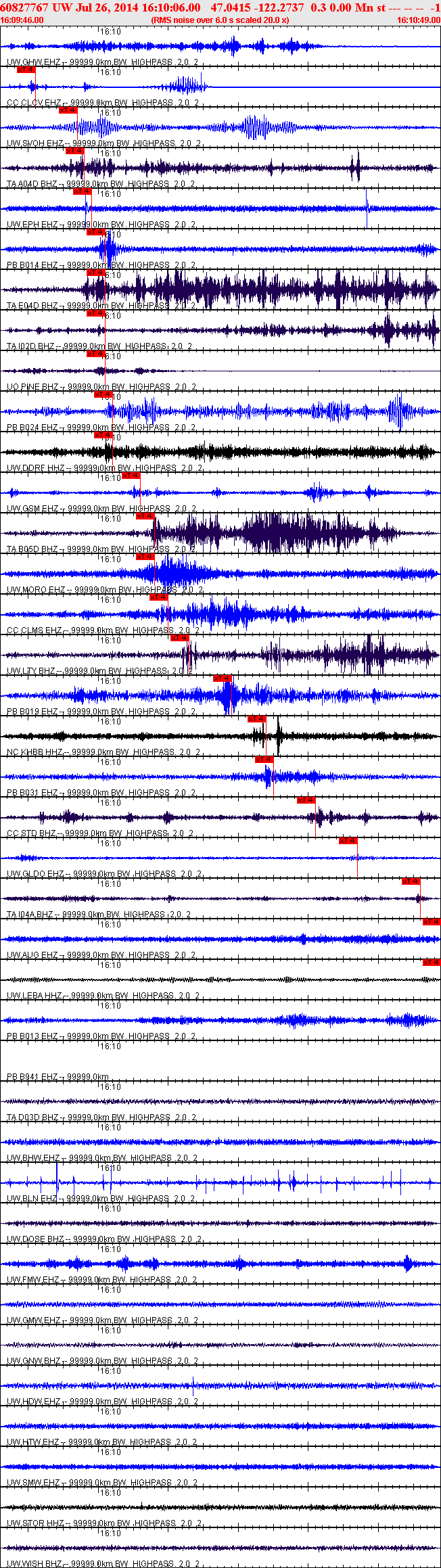Select the red pick marker on the CC.CLCV trace

click(x=26, y=70)
